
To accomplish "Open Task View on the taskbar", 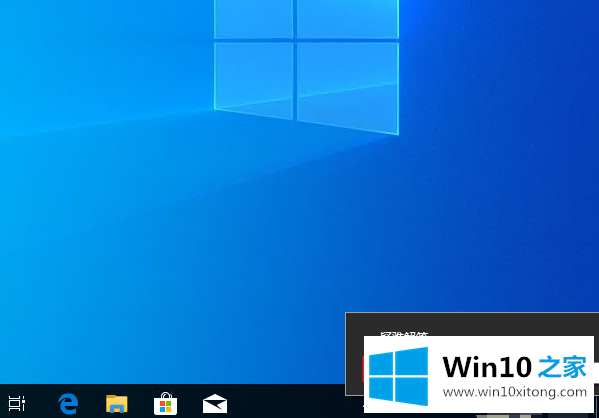I will (17, 403).
